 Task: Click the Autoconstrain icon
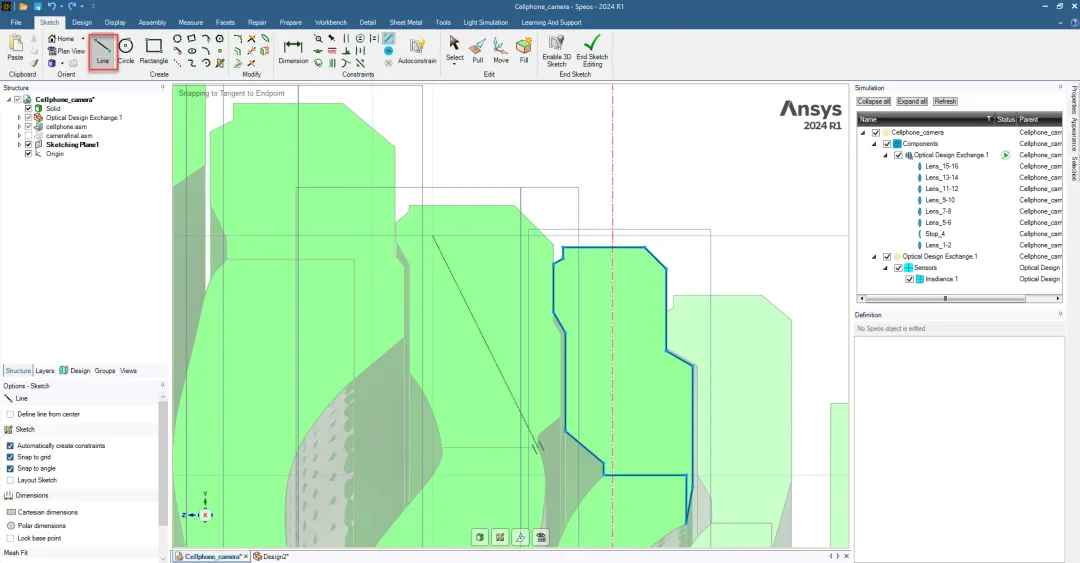pos(417,47)
